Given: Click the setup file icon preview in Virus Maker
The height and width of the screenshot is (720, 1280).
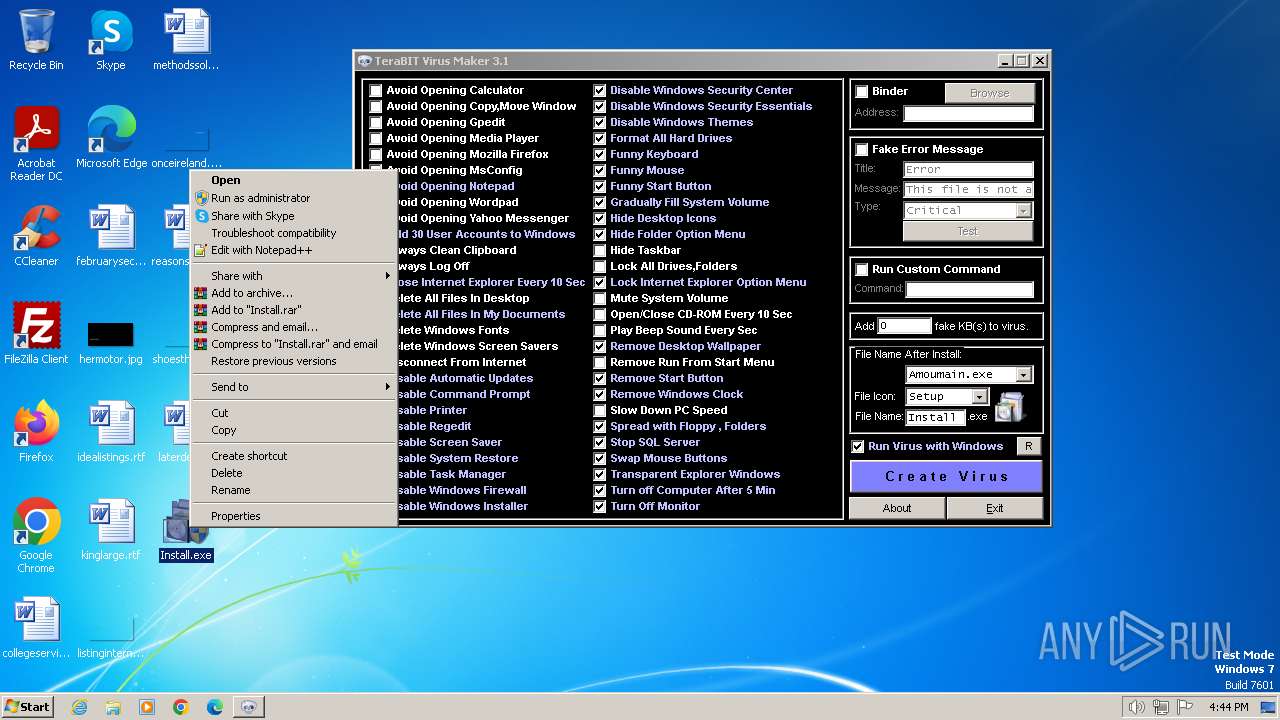Looking at the screenshot, I should pos(1010,406).
